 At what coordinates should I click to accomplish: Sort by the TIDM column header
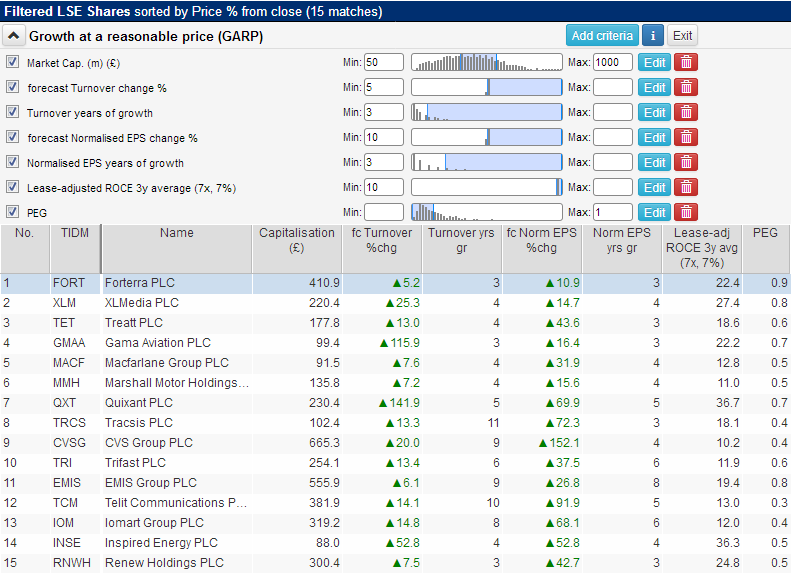tap(75, 249)
